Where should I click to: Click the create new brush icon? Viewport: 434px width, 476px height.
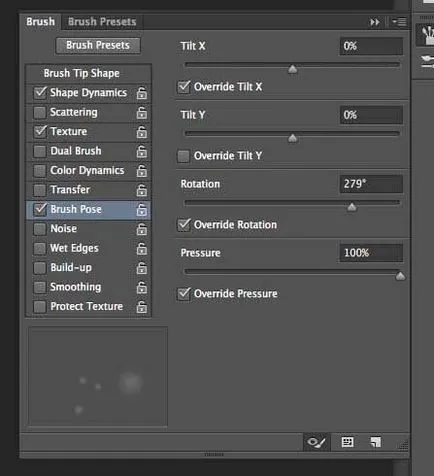(x=376, y=442)
